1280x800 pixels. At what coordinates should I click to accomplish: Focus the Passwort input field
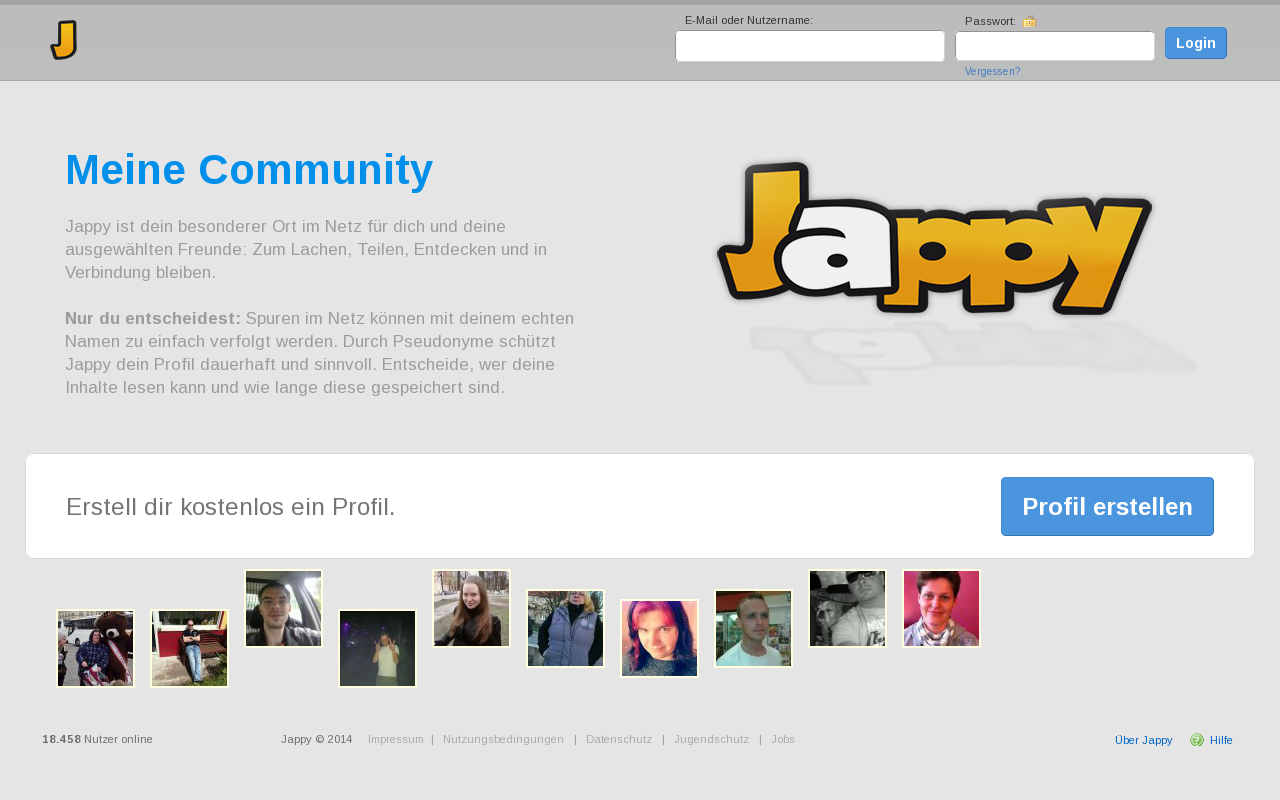1055,46
